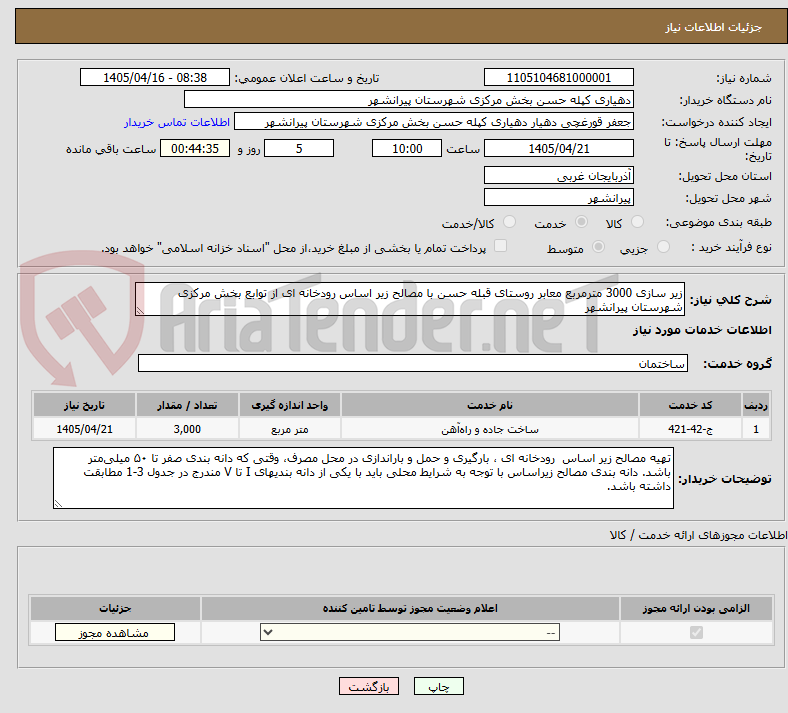
Task: Click unit cell متر مربع
Action: click(290, 429)
